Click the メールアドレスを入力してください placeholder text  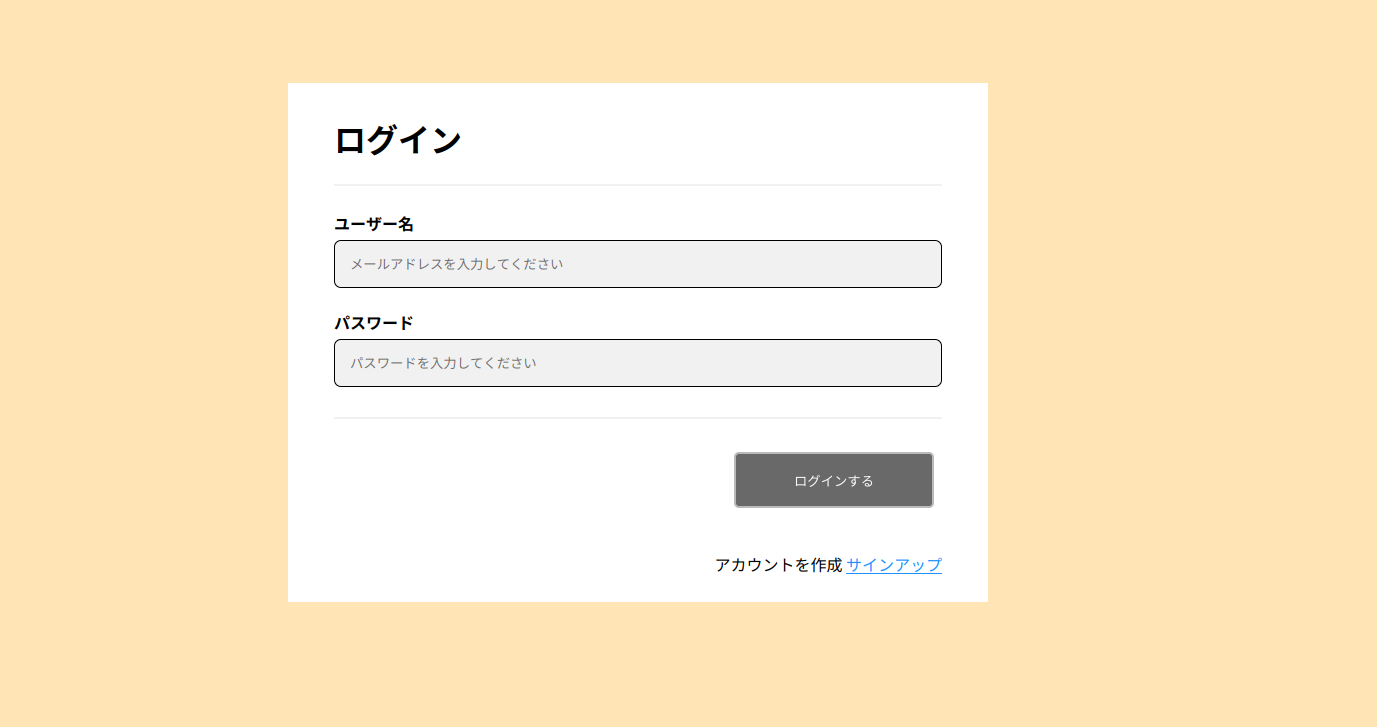[x=457, y=264]
